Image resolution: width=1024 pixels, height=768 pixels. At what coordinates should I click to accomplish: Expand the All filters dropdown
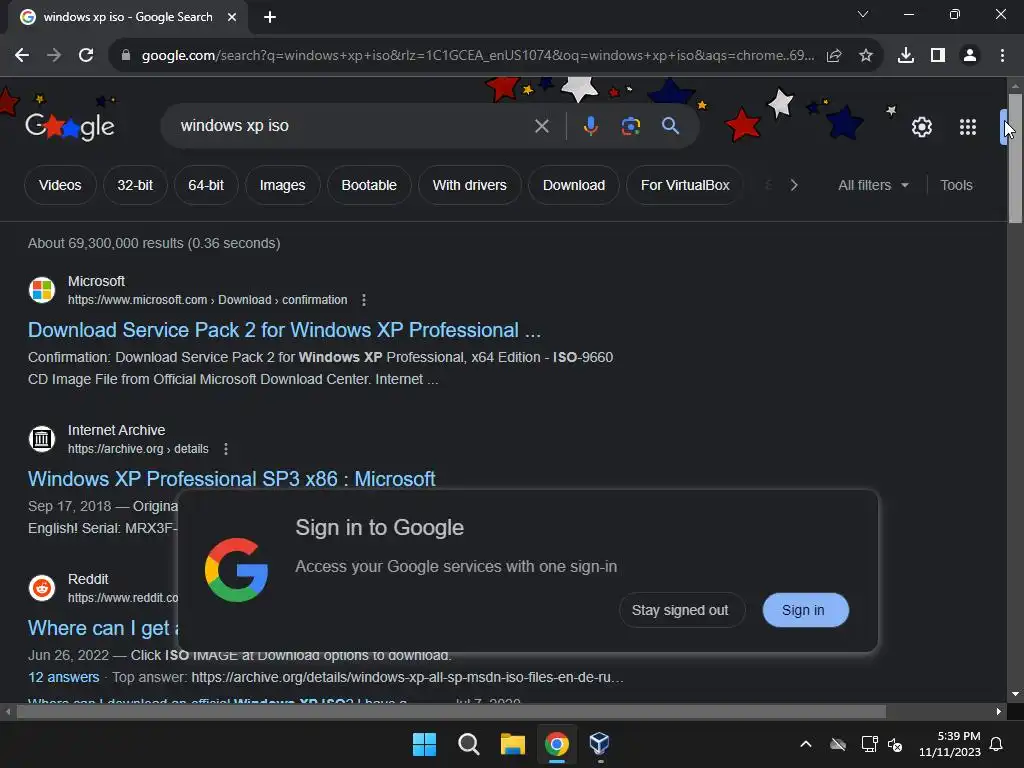coord(873,185)
